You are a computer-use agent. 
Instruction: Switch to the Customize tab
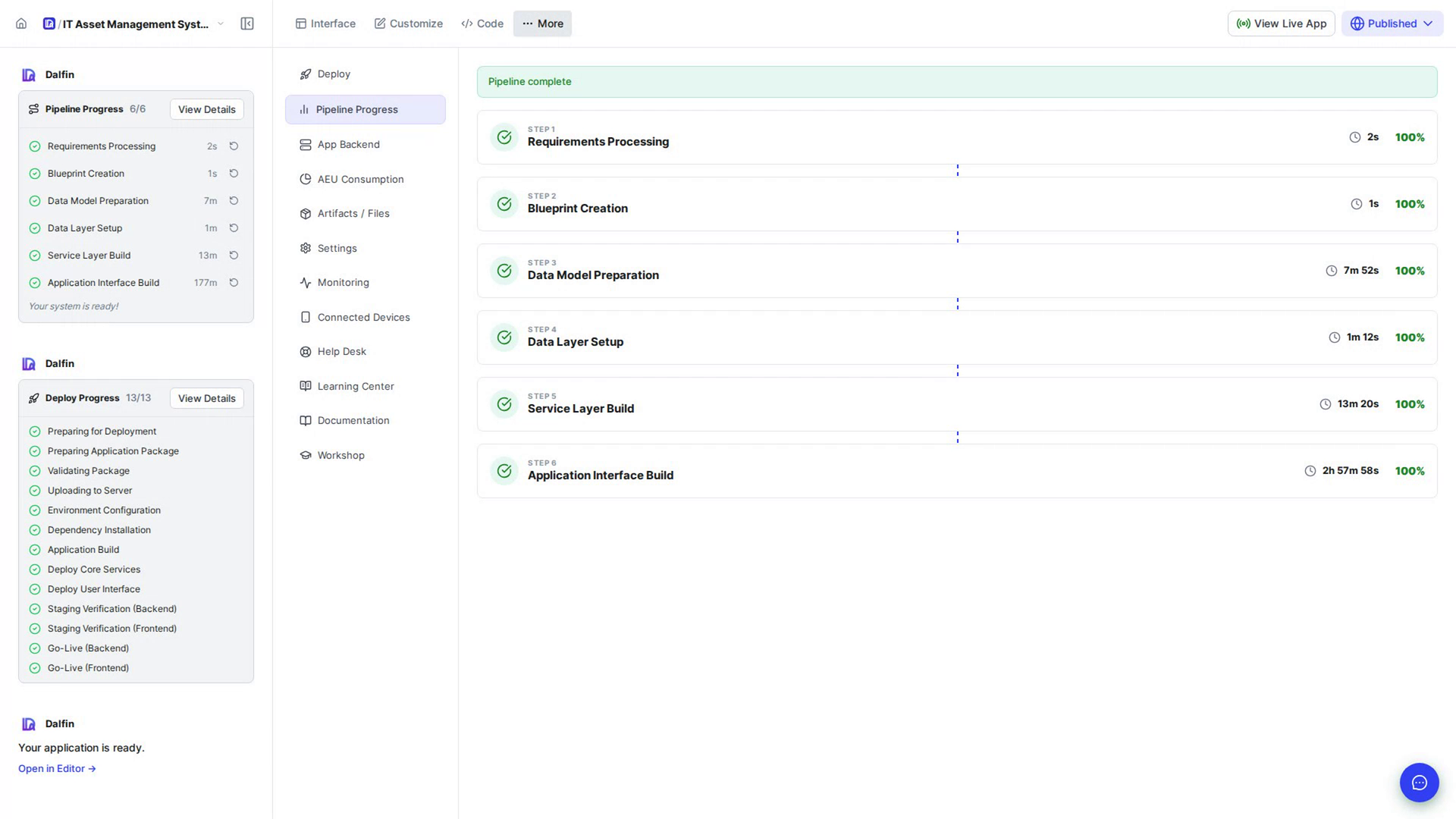pos(408,24)
